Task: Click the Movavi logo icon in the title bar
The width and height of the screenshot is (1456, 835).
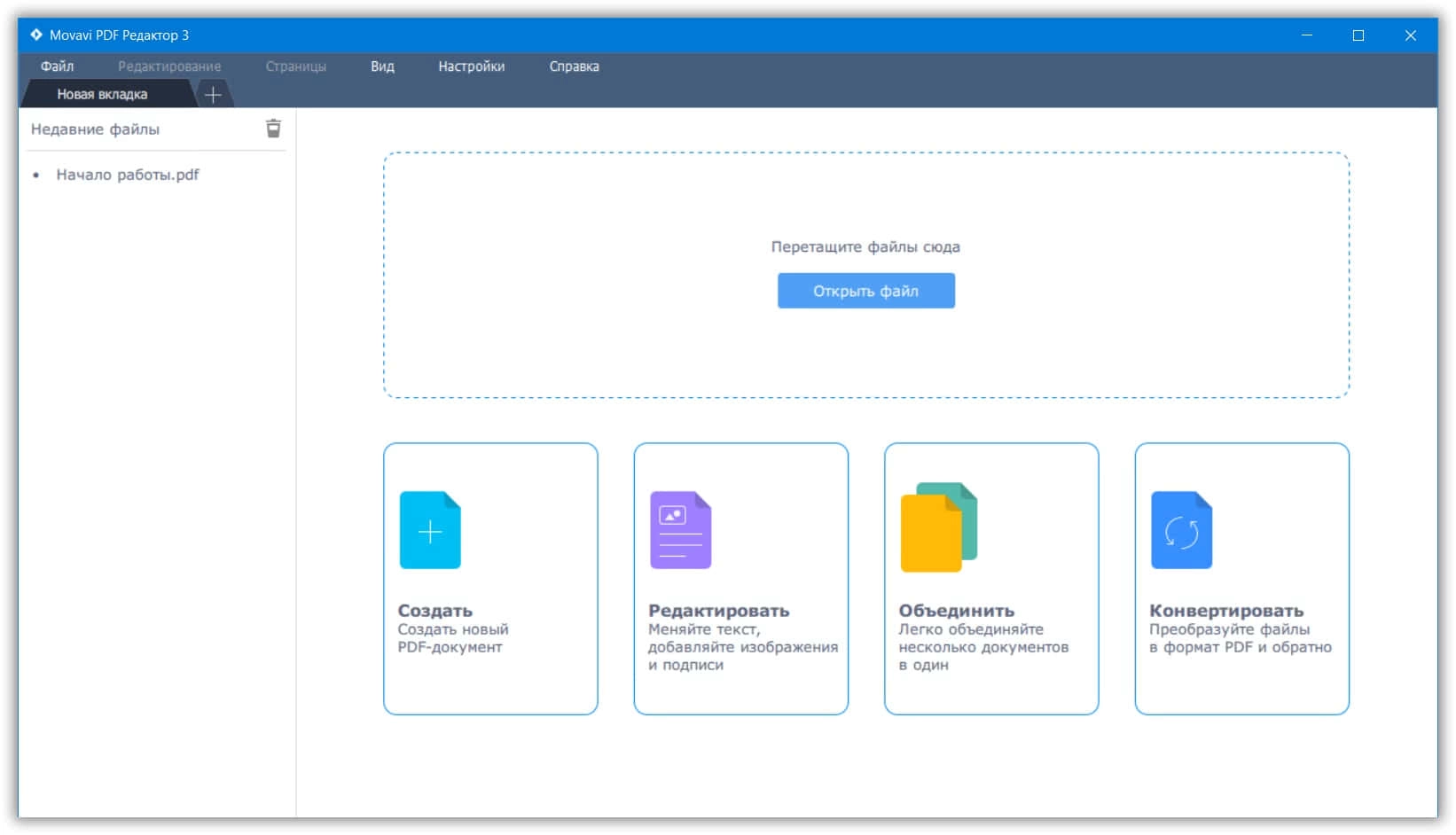Action: [x=36, y=35]
